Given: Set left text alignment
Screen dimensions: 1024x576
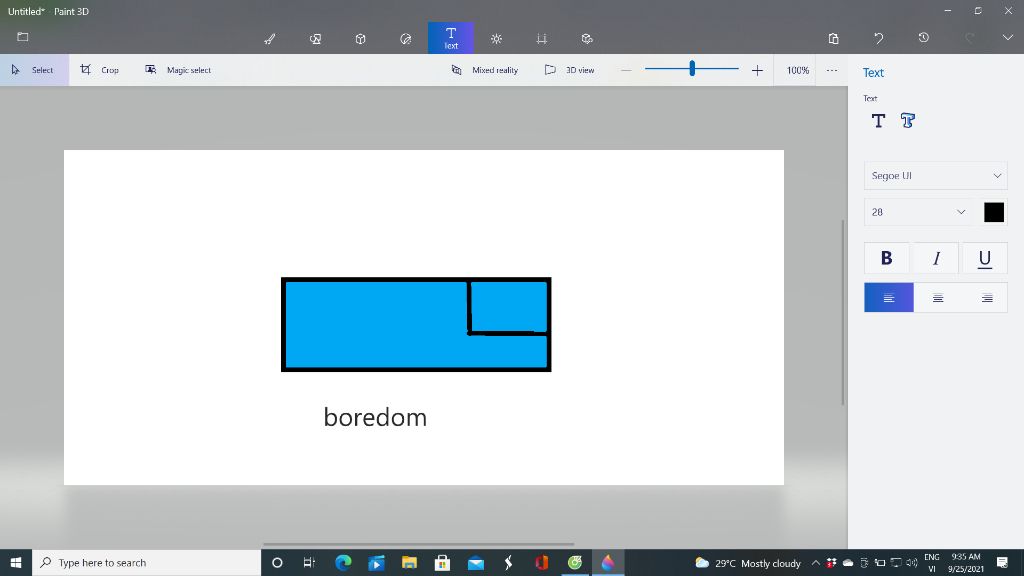Looking at the screenshot, I should click(889, 298).
